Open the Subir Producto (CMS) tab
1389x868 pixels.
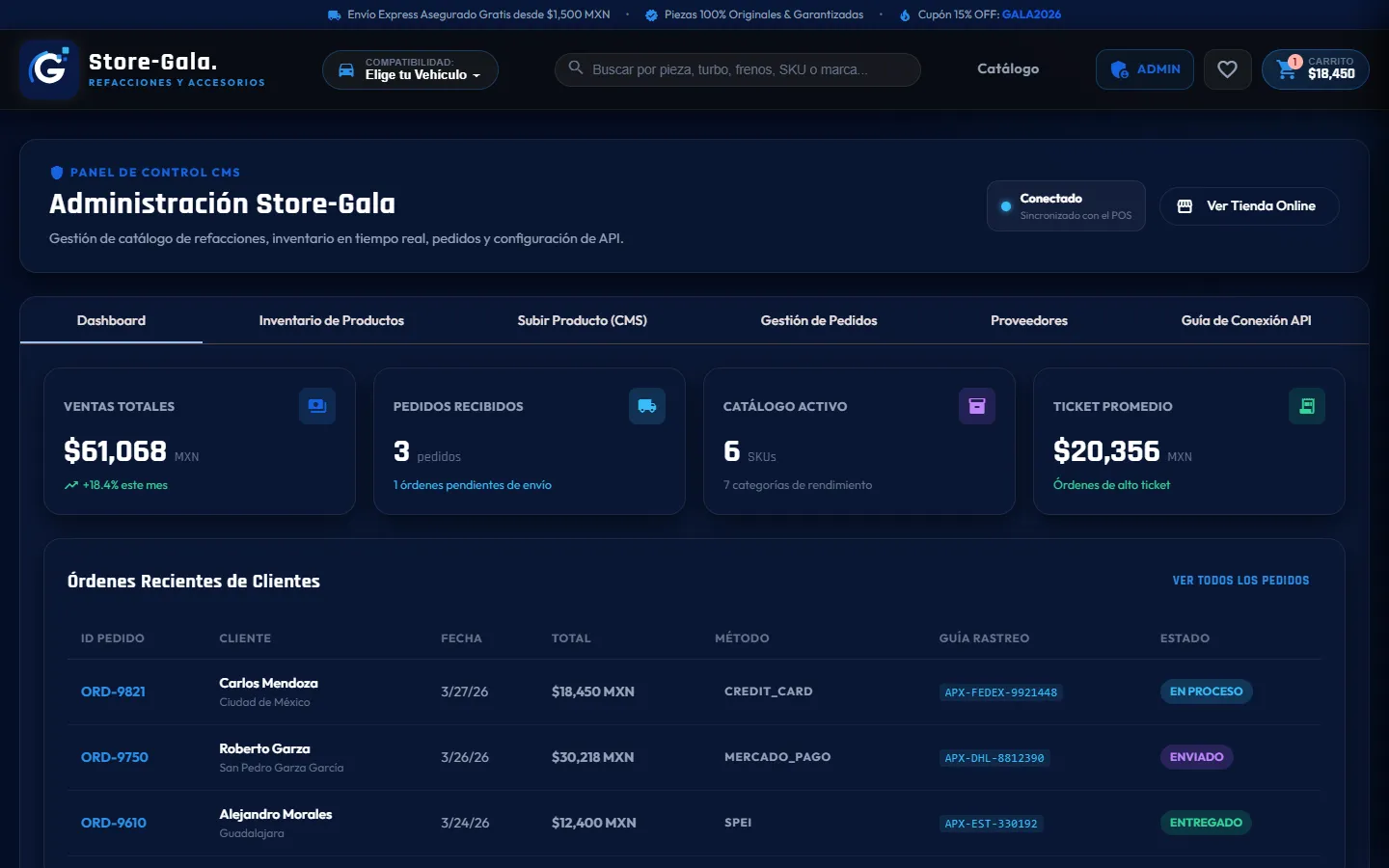(x=582, y=320)
